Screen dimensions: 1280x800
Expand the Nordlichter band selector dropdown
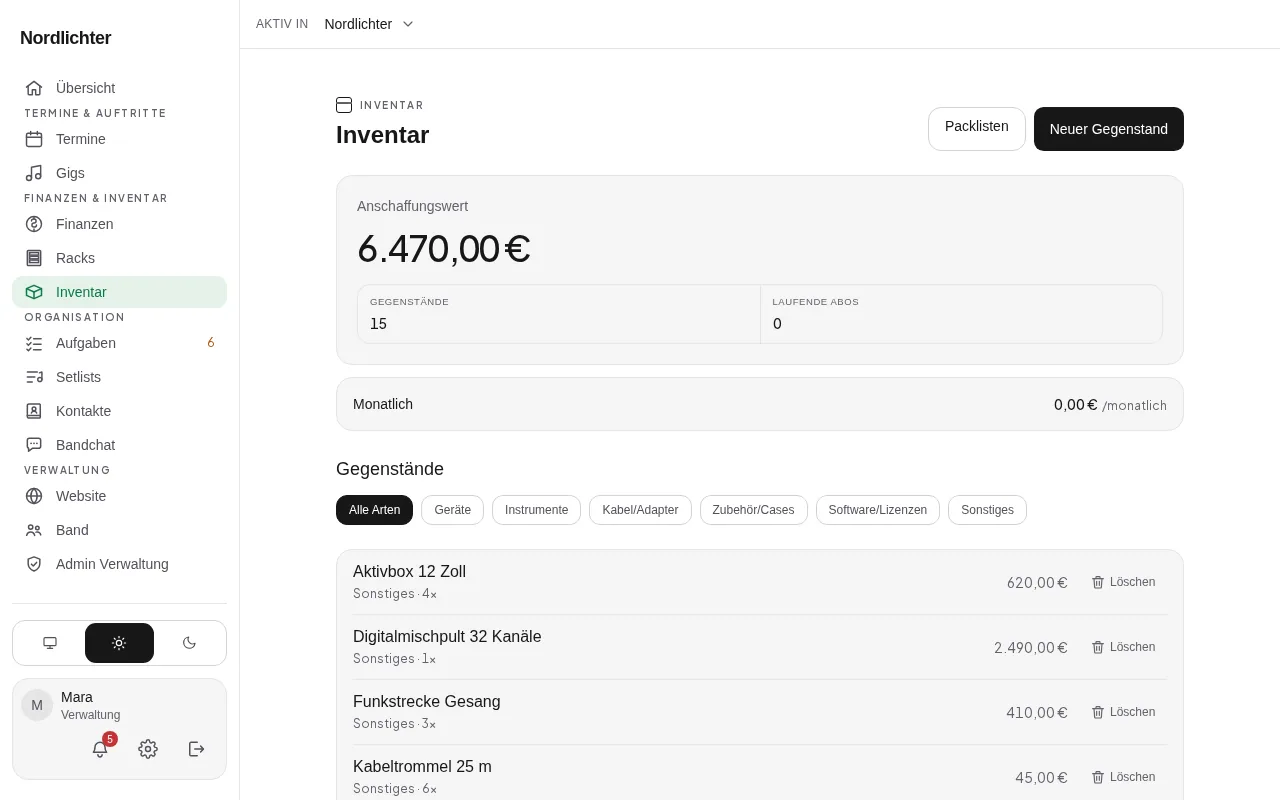(369, 24)
